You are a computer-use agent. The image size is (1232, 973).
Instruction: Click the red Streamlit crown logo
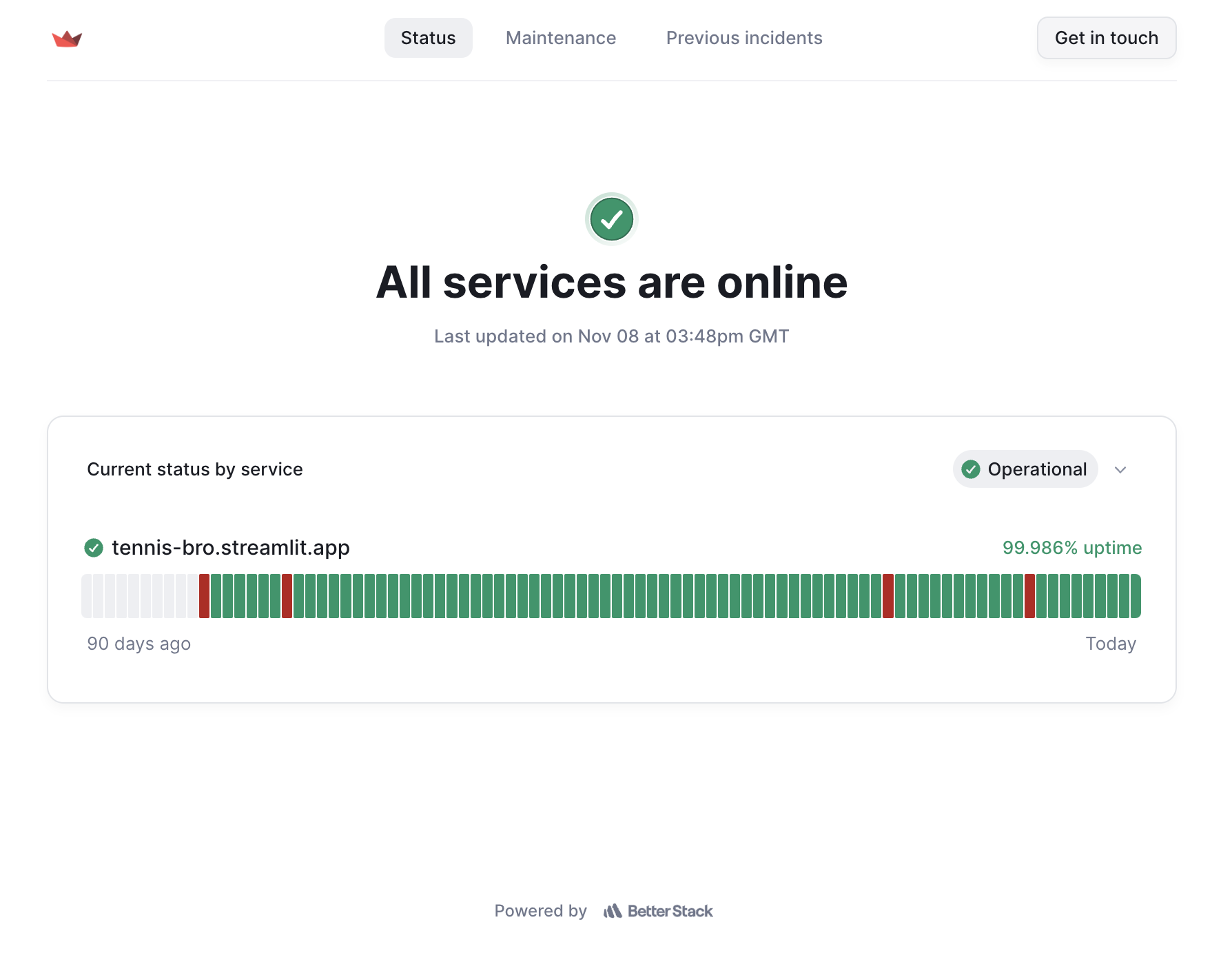point(67,39)
